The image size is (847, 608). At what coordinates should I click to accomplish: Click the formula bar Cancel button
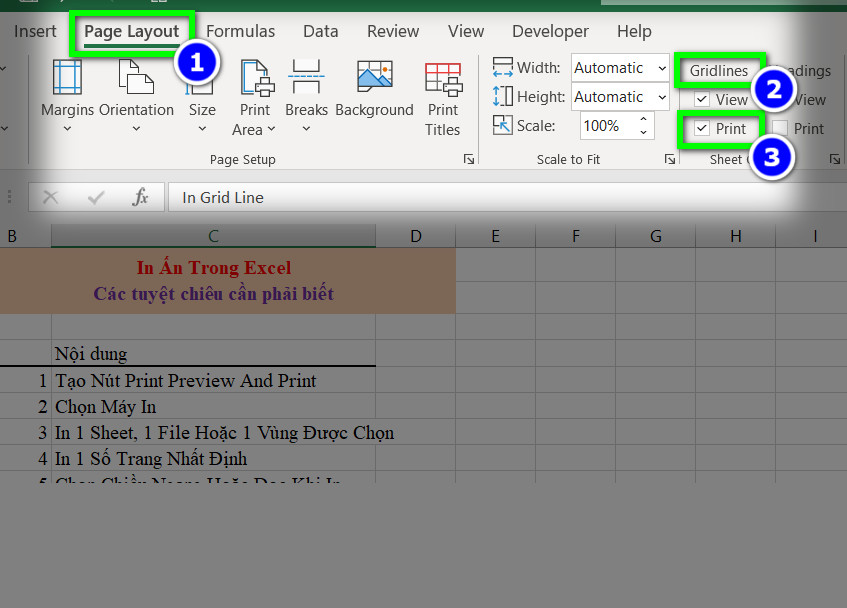coord(50,198)
